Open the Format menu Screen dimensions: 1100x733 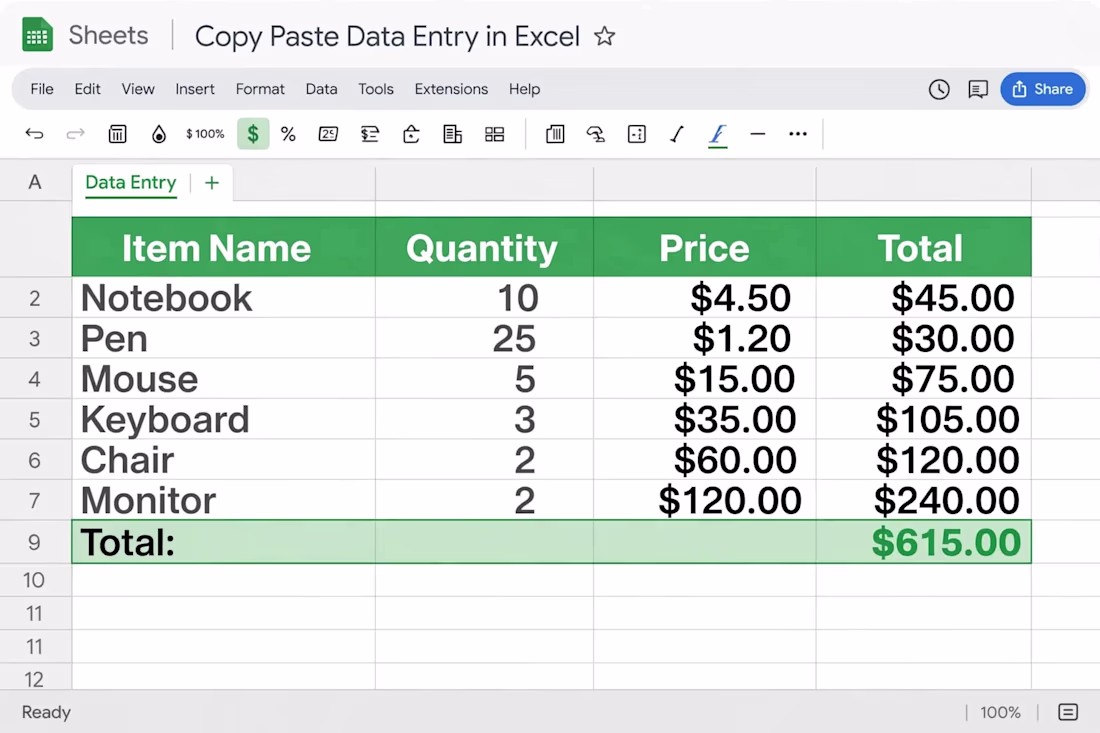coord(260,89)
